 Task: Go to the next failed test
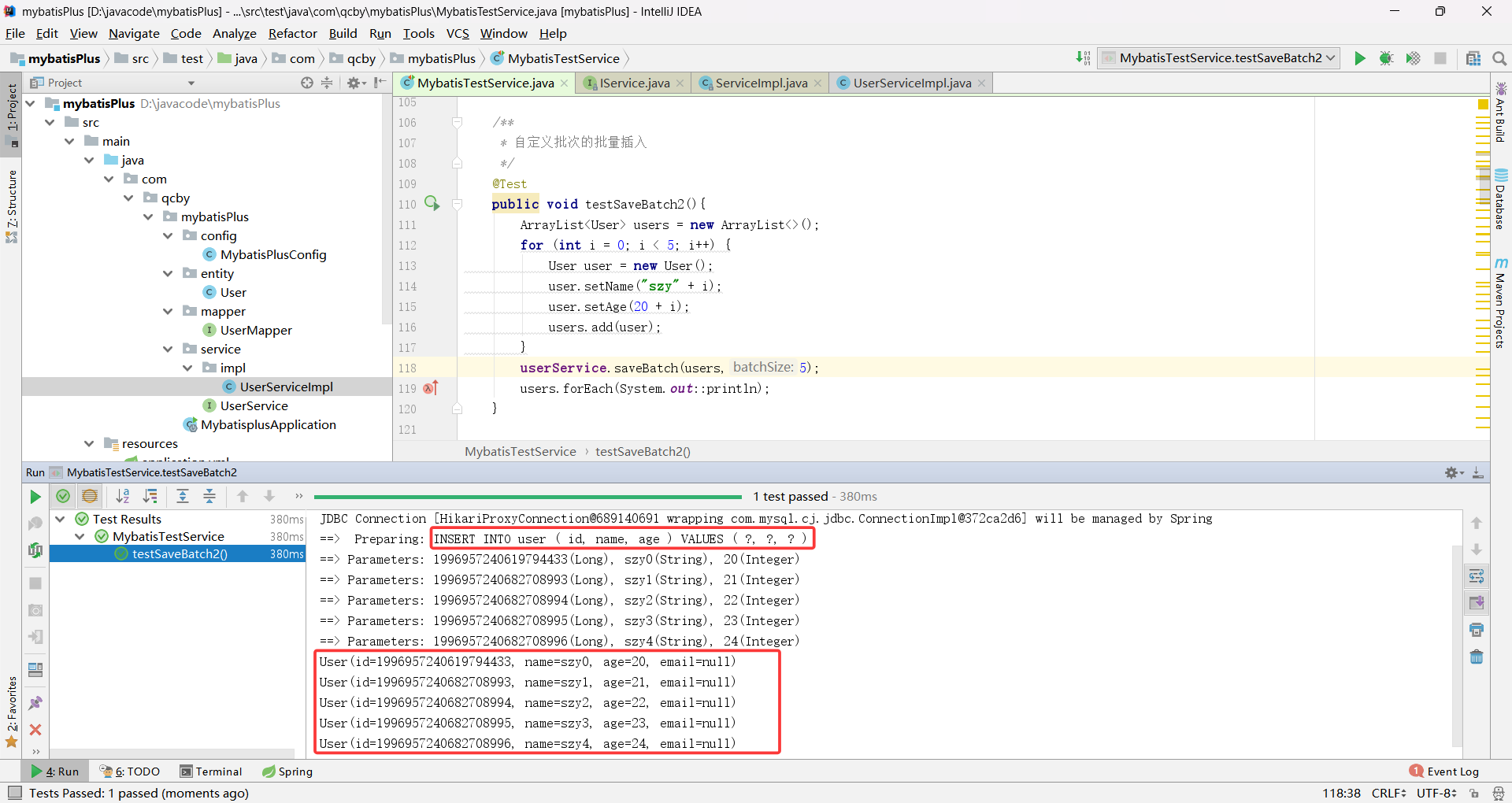click(269, 496)
